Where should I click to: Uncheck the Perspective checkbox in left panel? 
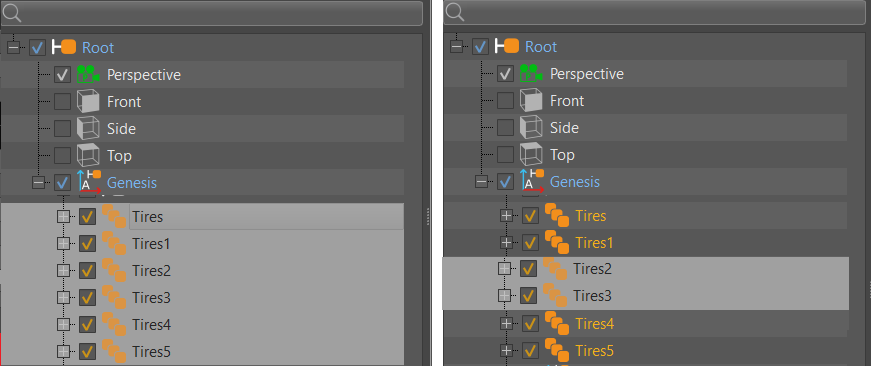62,74
